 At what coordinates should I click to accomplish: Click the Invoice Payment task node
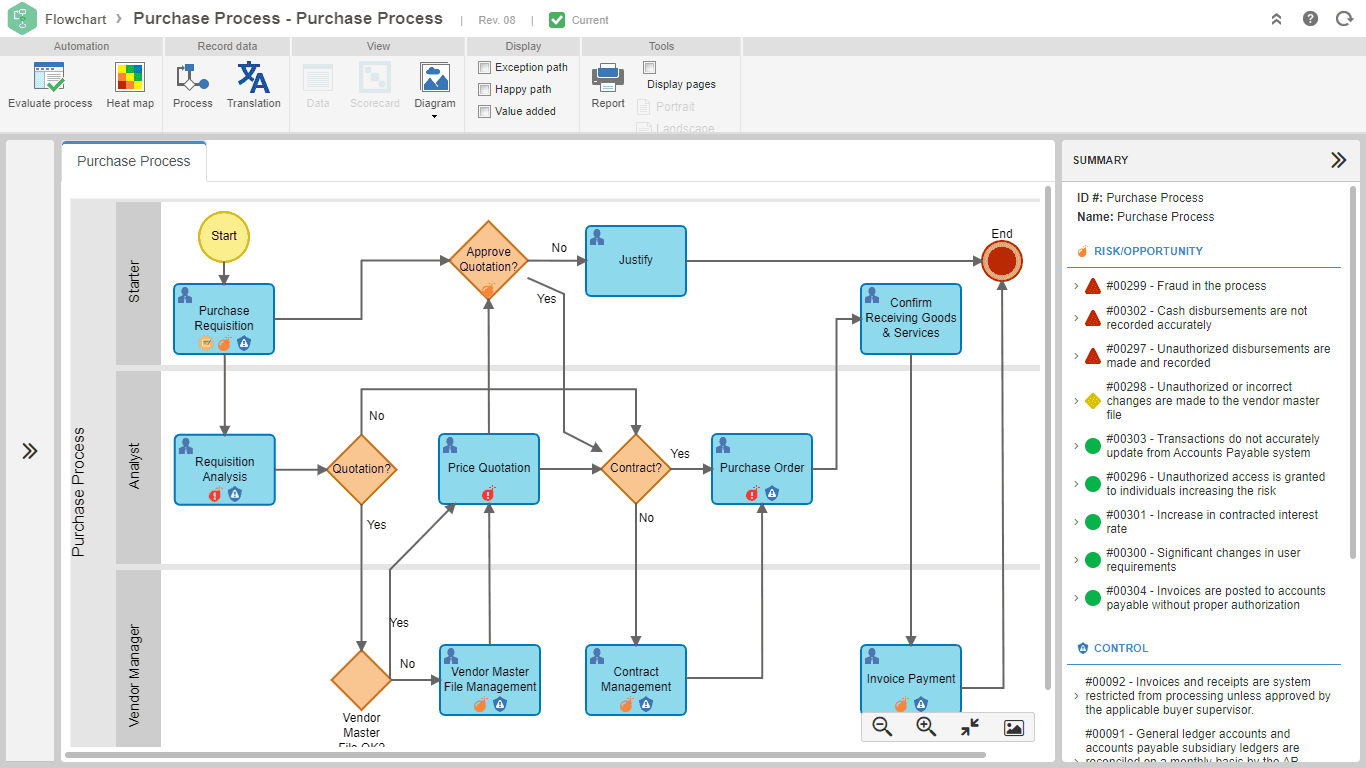(911, 680)
